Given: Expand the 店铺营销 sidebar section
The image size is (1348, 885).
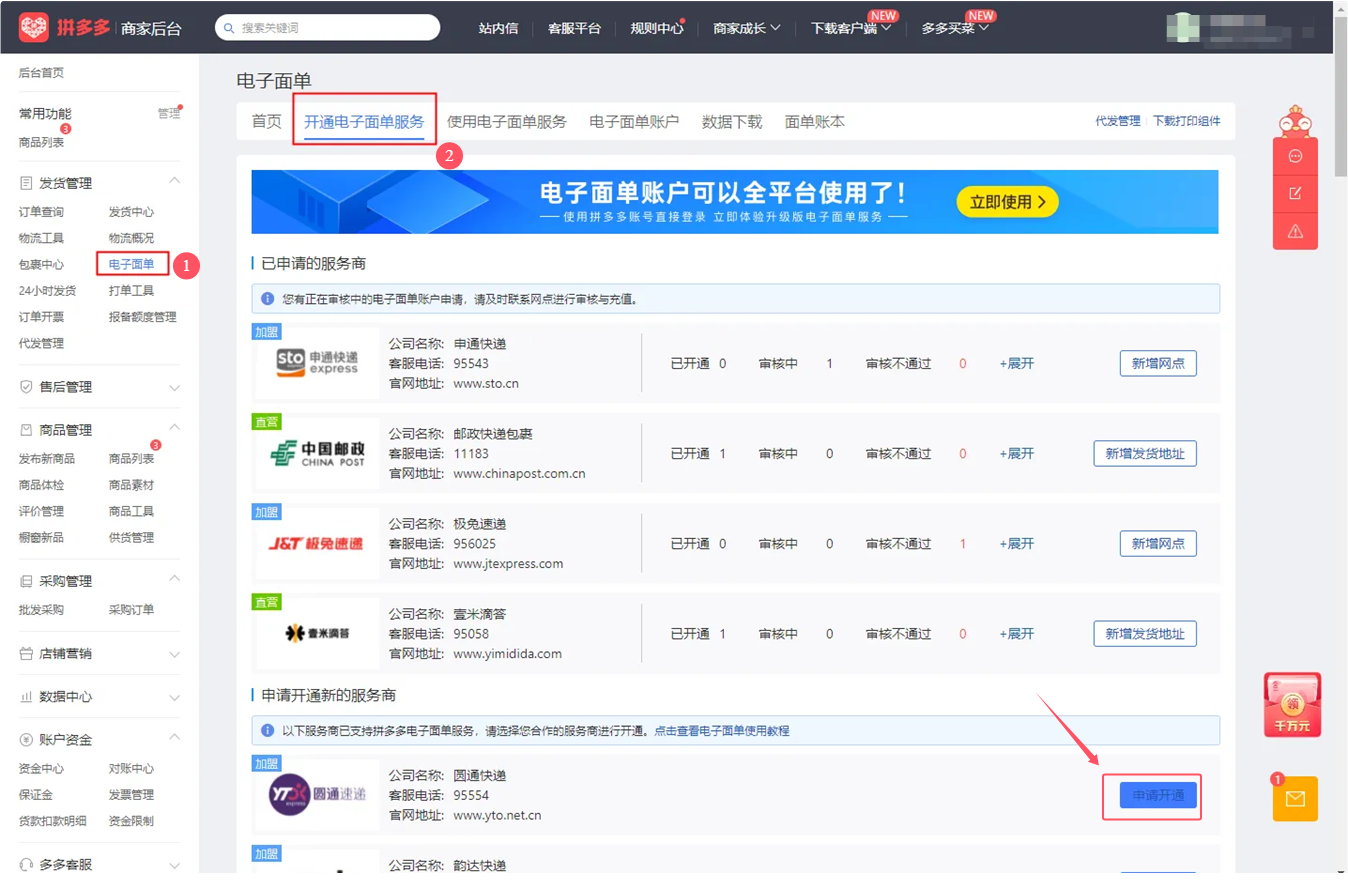Looking at the screenshot, I should click(x=174, y=654).
